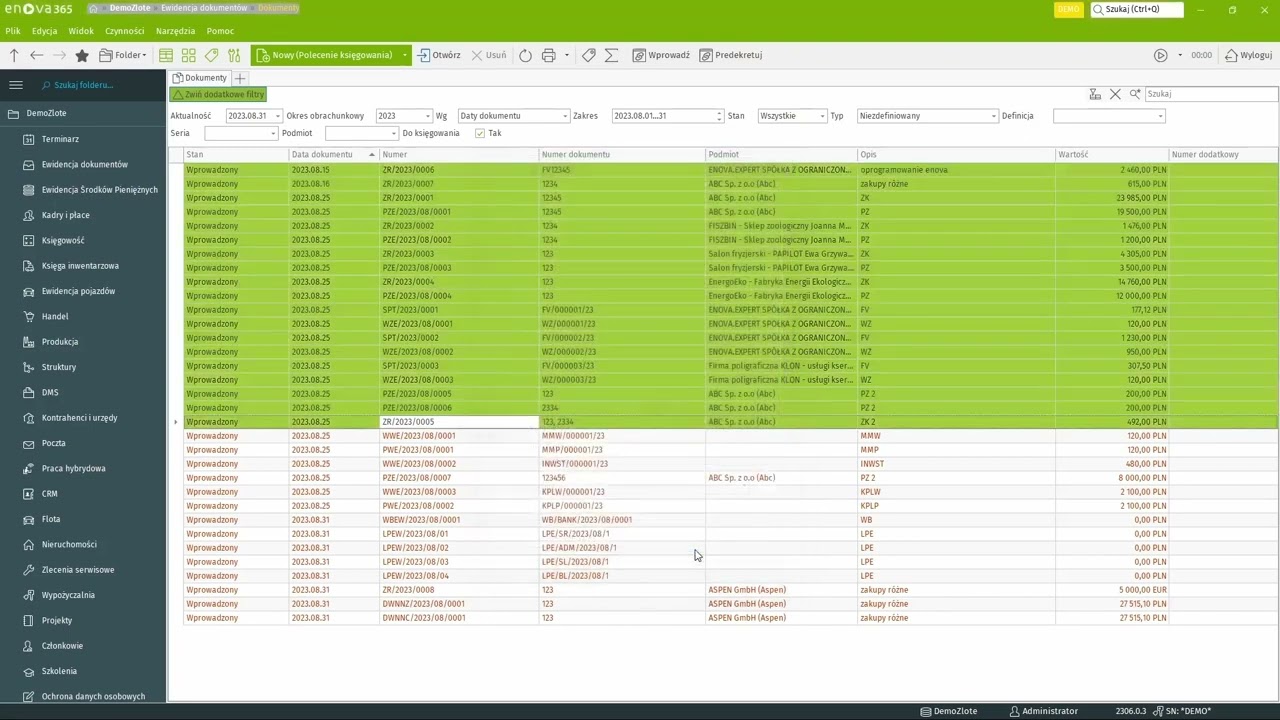Open the Stan Wszystkie dropdown
Image resolution: width=1280 pixels, height=720 pixels.
click(x=822, y=116)
